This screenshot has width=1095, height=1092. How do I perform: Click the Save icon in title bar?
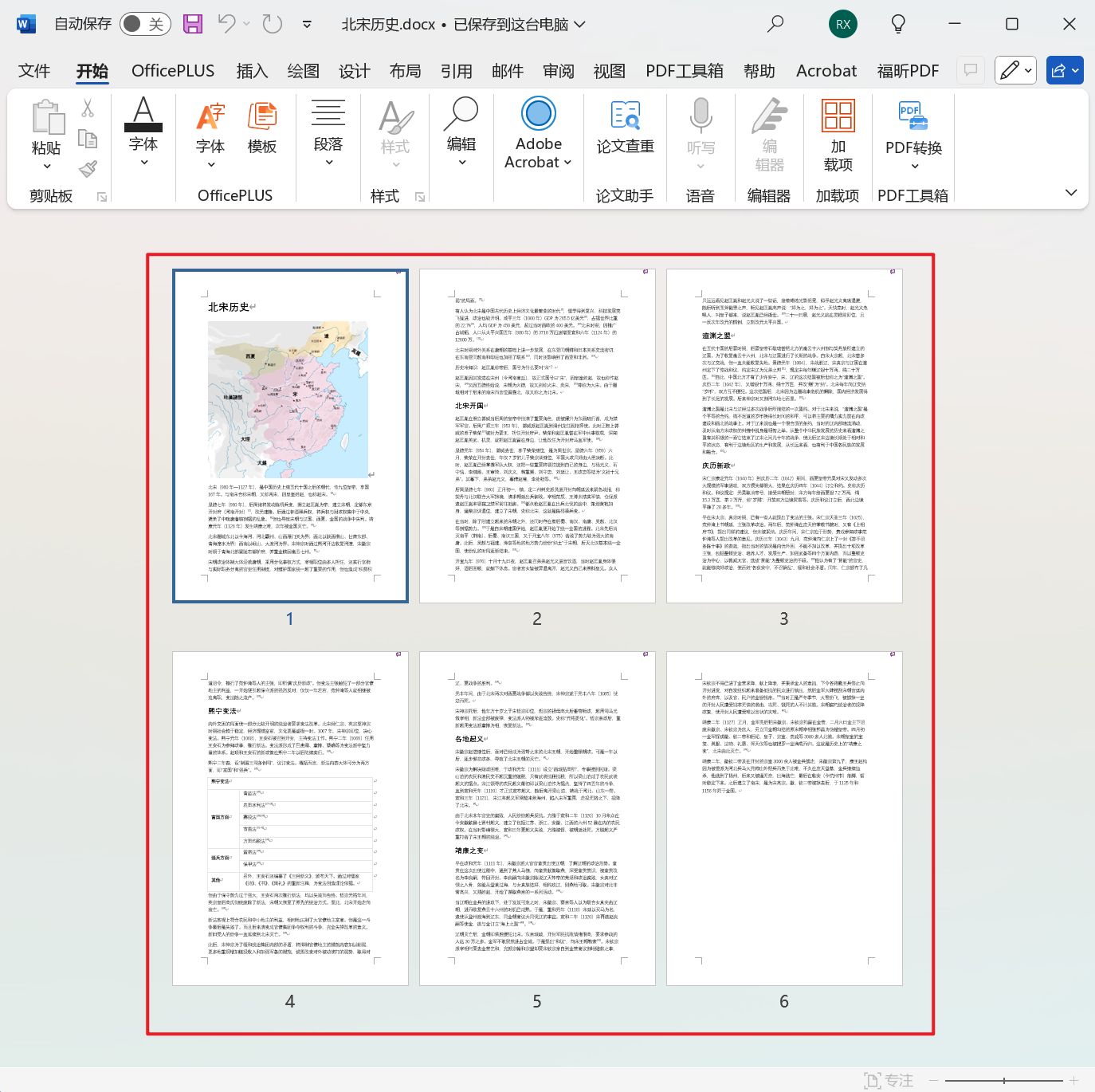[x=193, y=24]
